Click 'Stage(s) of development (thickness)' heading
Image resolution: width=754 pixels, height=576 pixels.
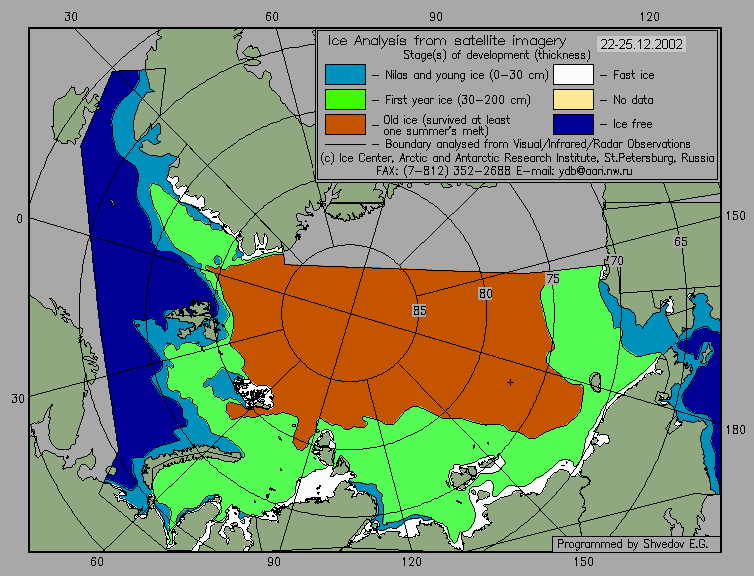point(497,55)
